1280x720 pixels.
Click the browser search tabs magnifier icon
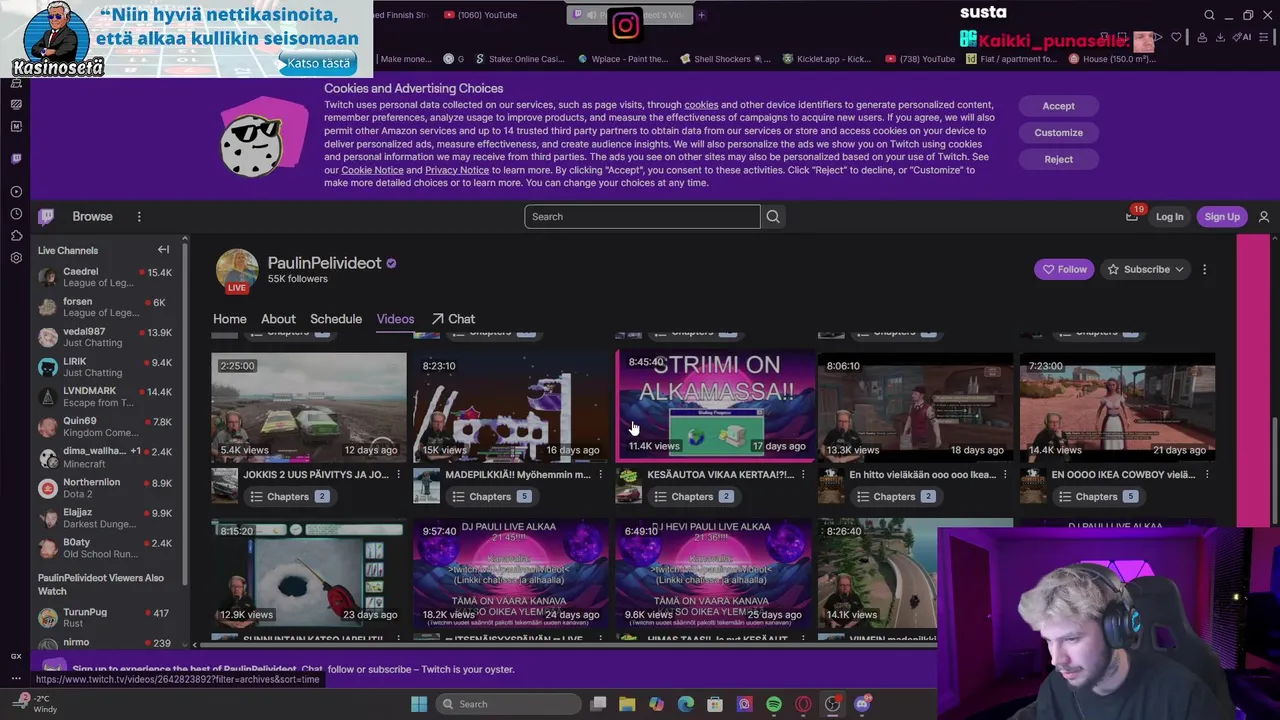pyautogui.click(x=1209, y=15)
